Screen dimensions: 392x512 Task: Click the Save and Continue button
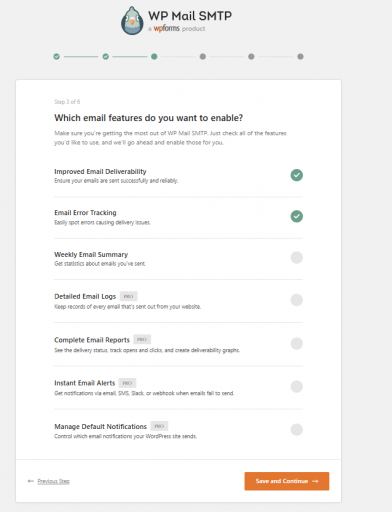(287, 481)
